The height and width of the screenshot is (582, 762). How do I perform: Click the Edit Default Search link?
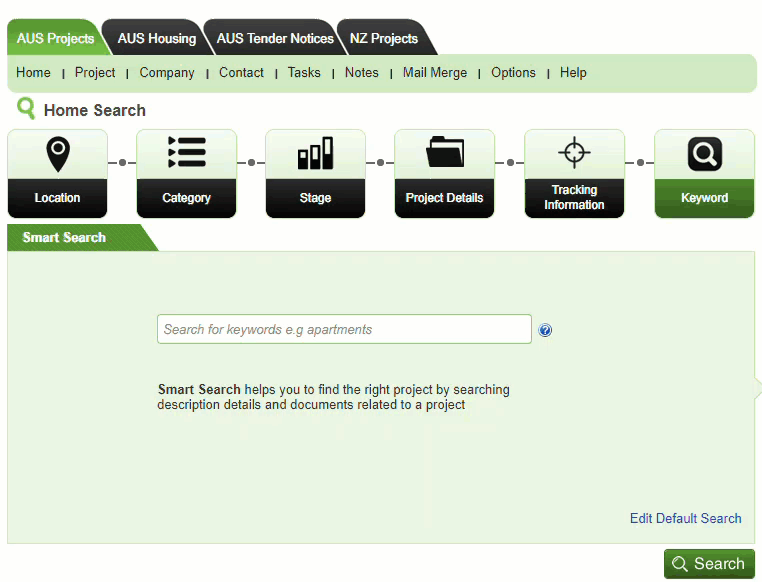click(x=685, y=518)
